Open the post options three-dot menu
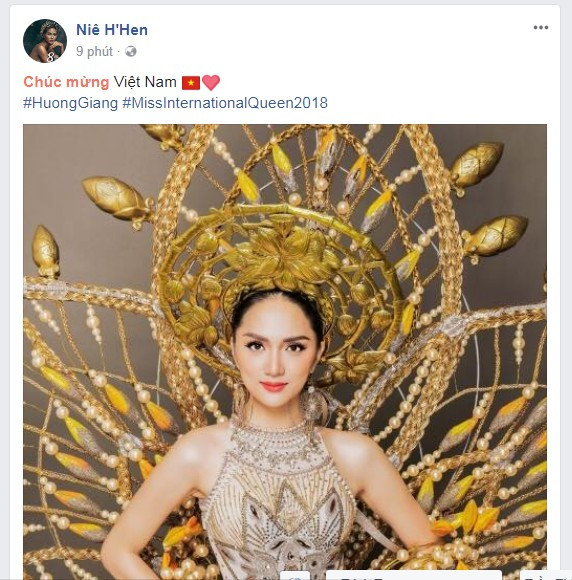Viewport: 572px width, 580px height. (541, 27)
